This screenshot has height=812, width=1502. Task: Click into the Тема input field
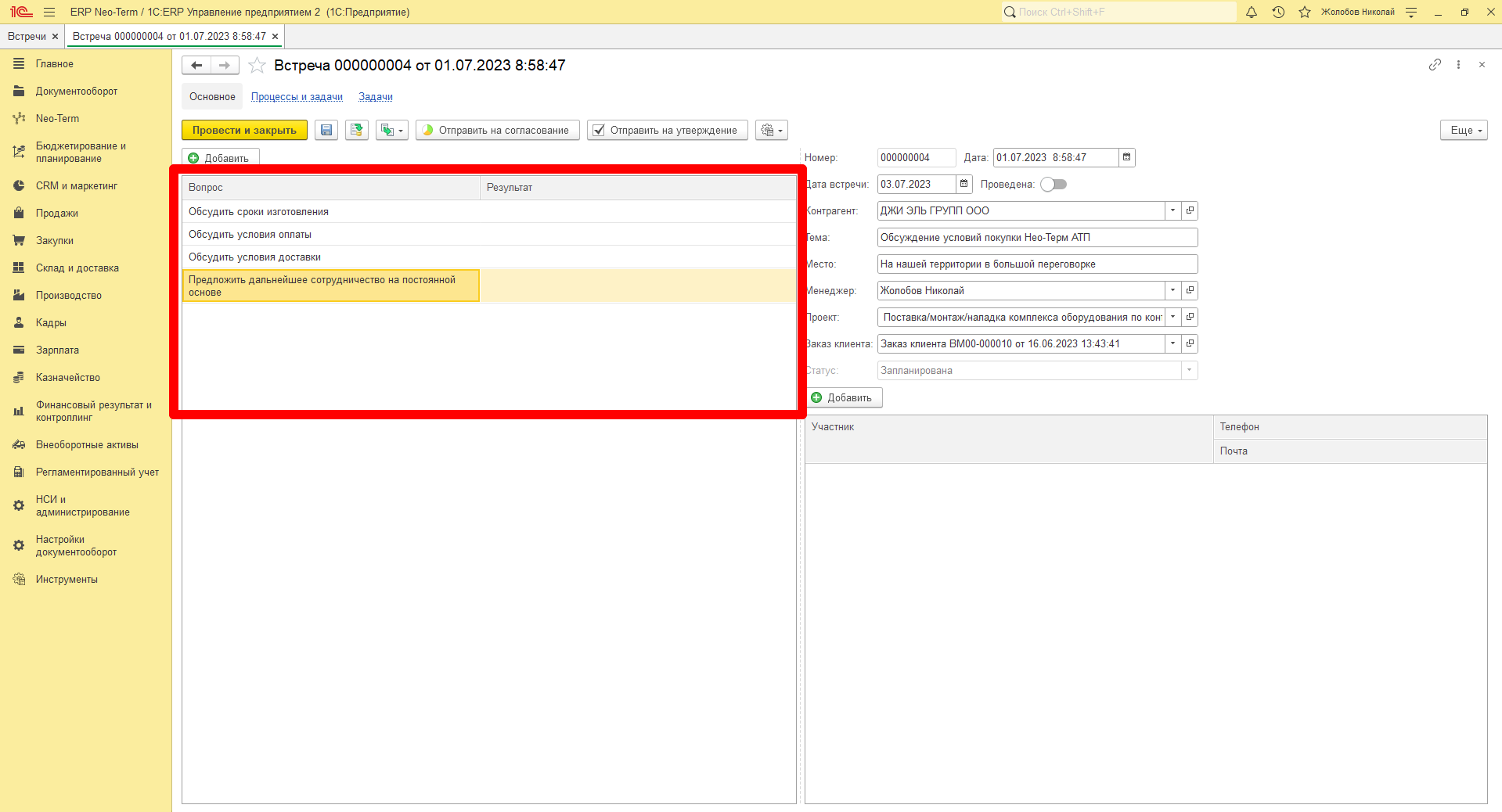[1037, 237]
